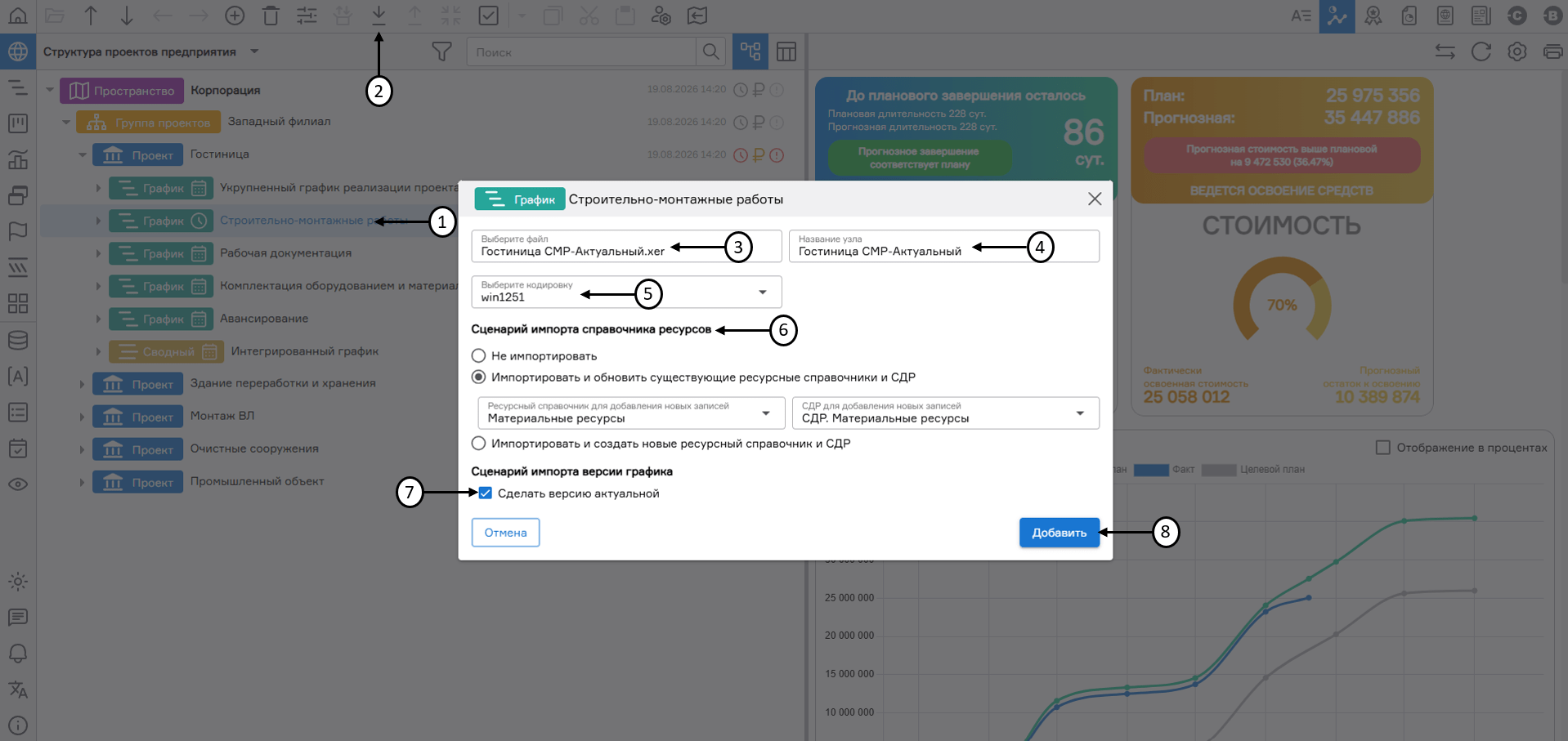Collapse the "Западный филиал" group arrow
This screenshot has width=1568, height=741.
[x=66, y=122]
